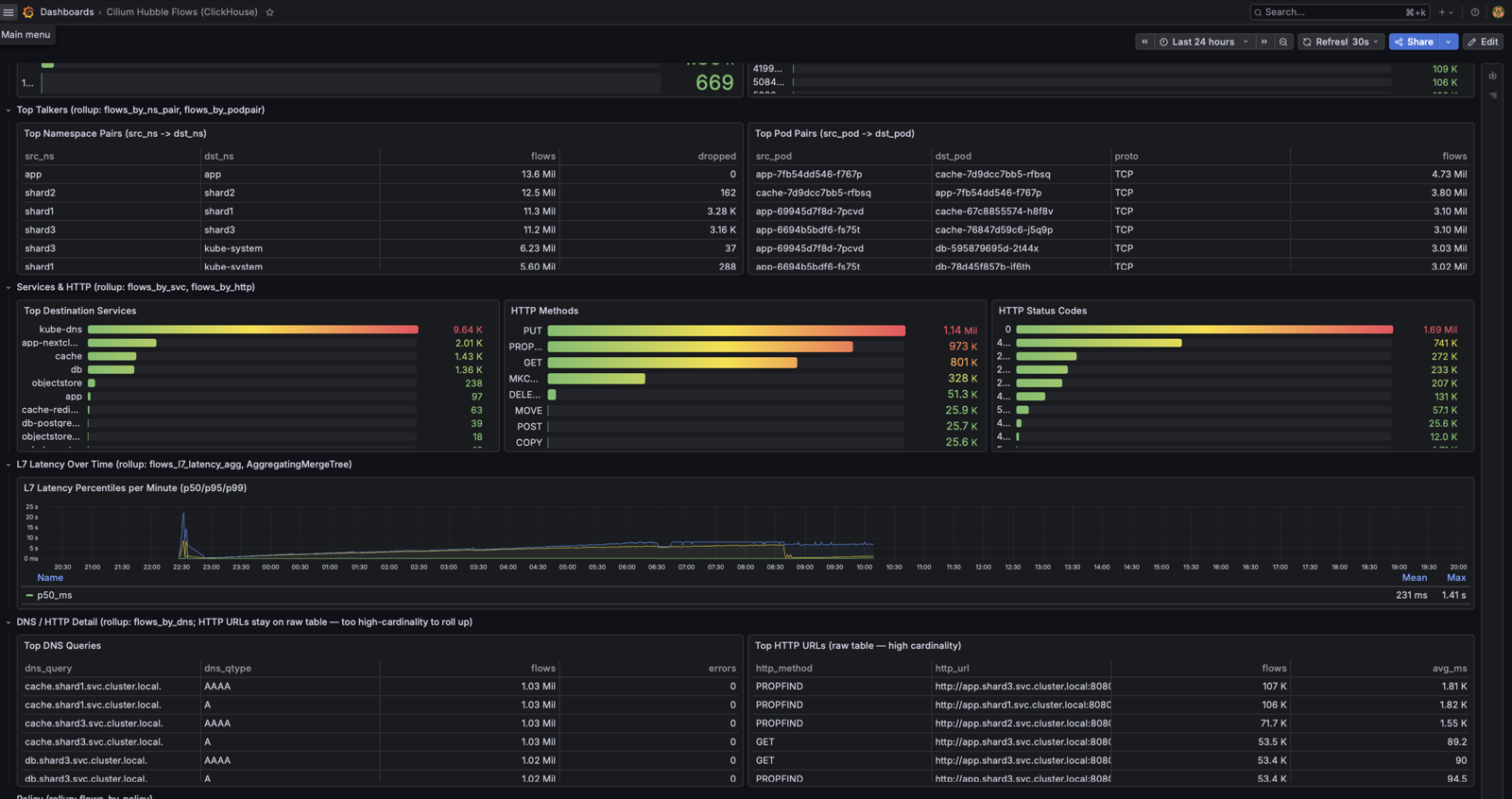Click the PUT method bar
Image resolution: width=1512 pixels, height=799 pixels.
coord(726,331)
